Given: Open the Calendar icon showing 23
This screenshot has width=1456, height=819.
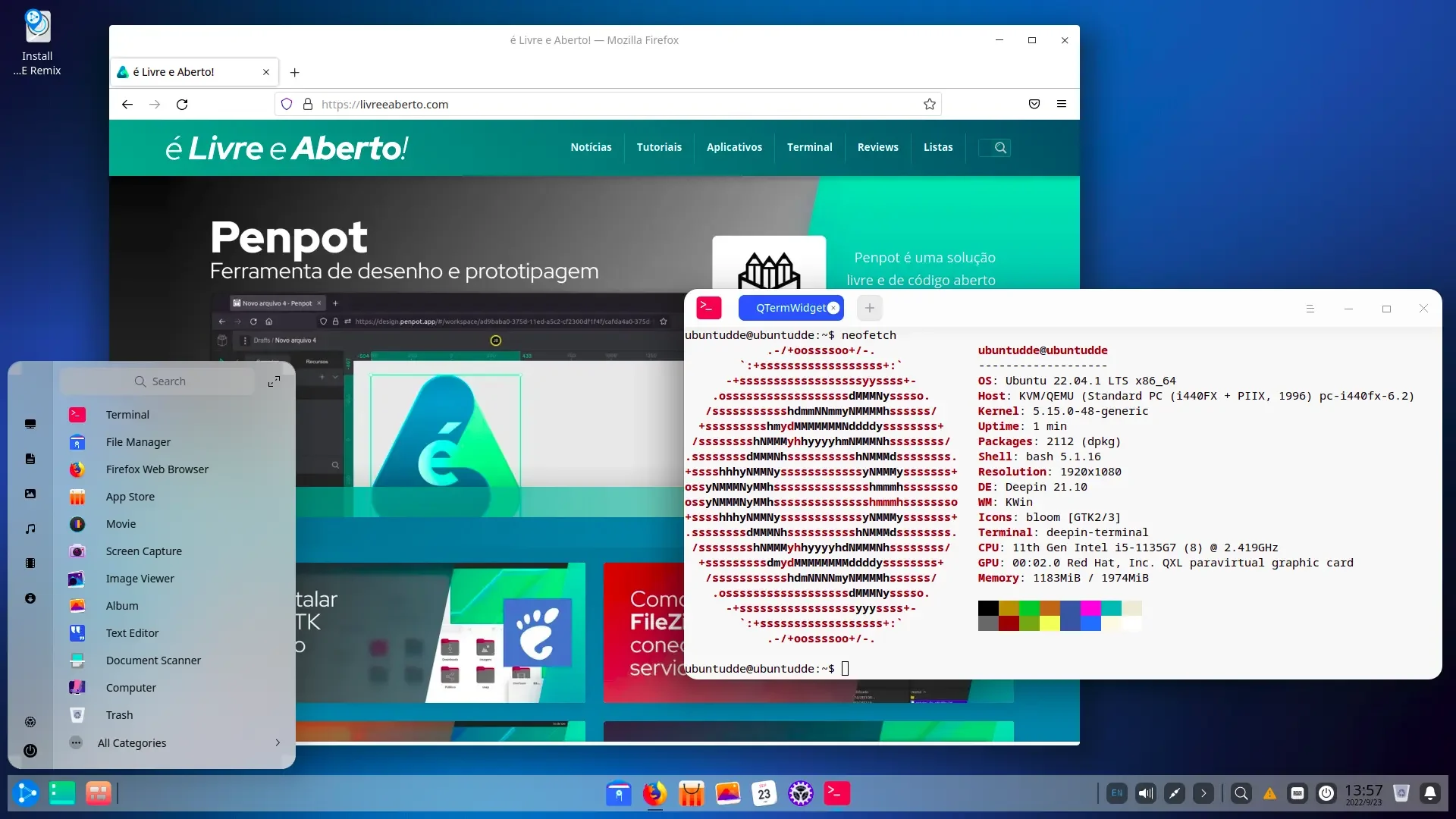Looking at the screenshot, I should click(764, 793).
